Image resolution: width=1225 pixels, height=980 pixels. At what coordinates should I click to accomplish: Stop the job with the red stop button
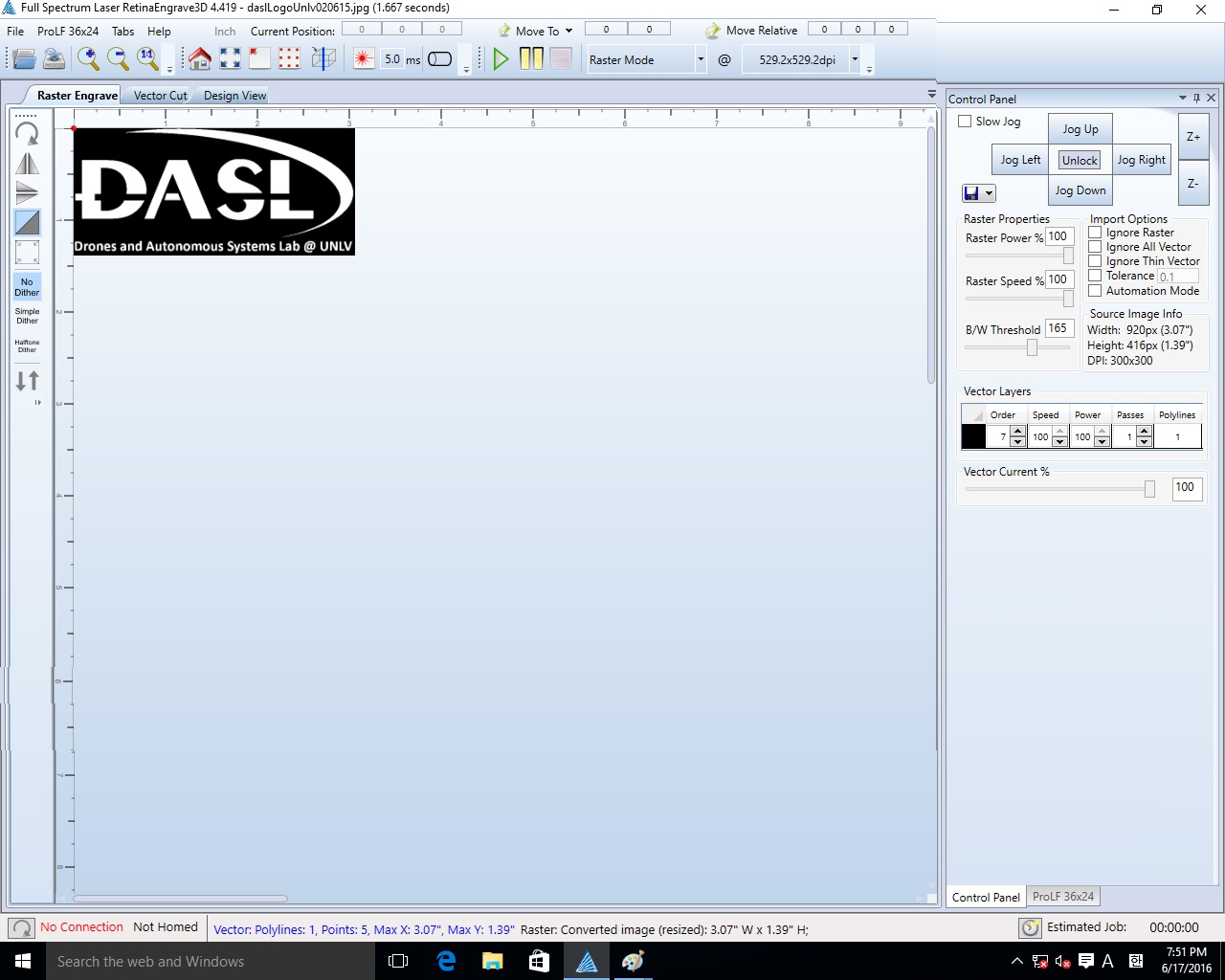click(561, 59)
